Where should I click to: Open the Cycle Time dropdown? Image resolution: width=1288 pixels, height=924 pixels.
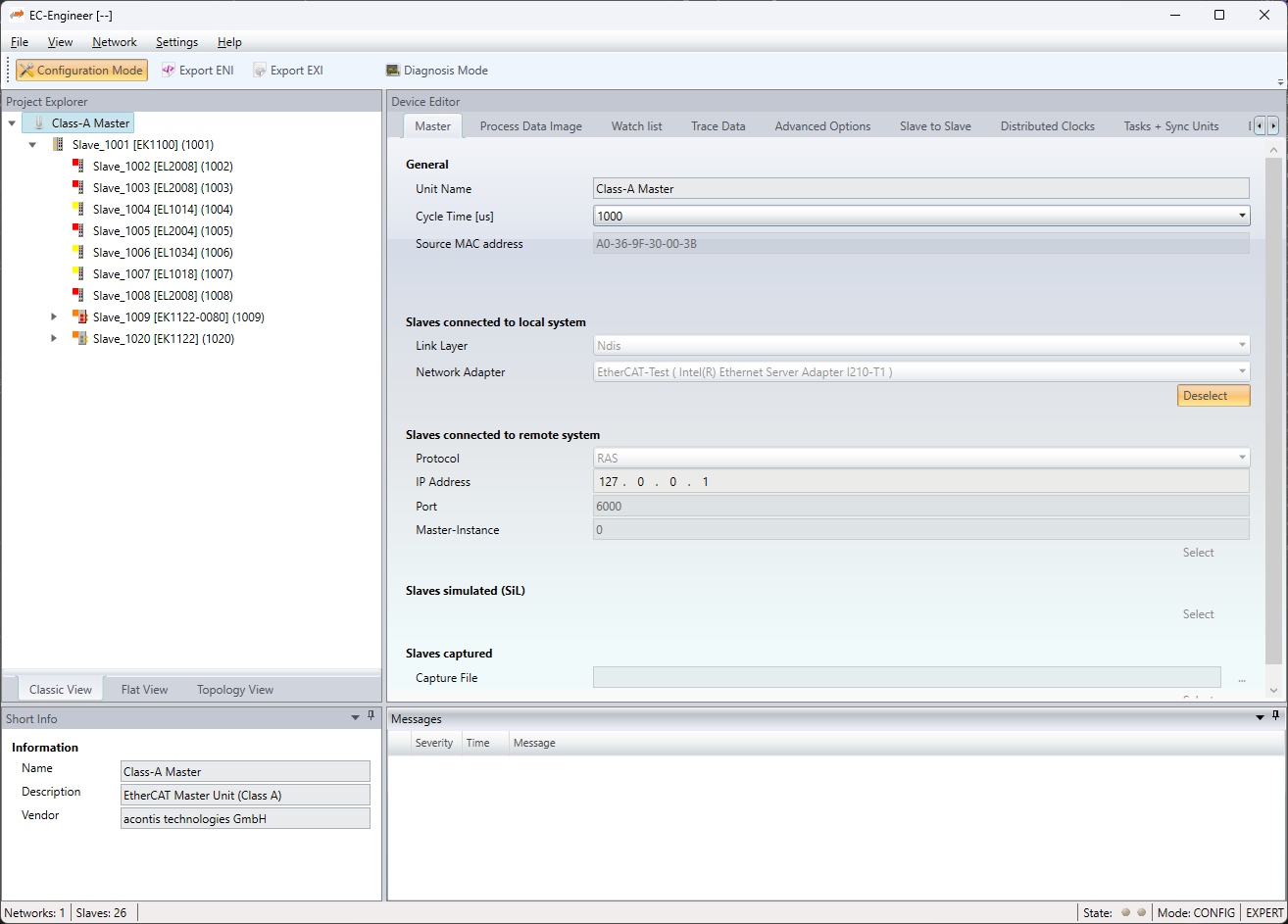point(1242,216)
